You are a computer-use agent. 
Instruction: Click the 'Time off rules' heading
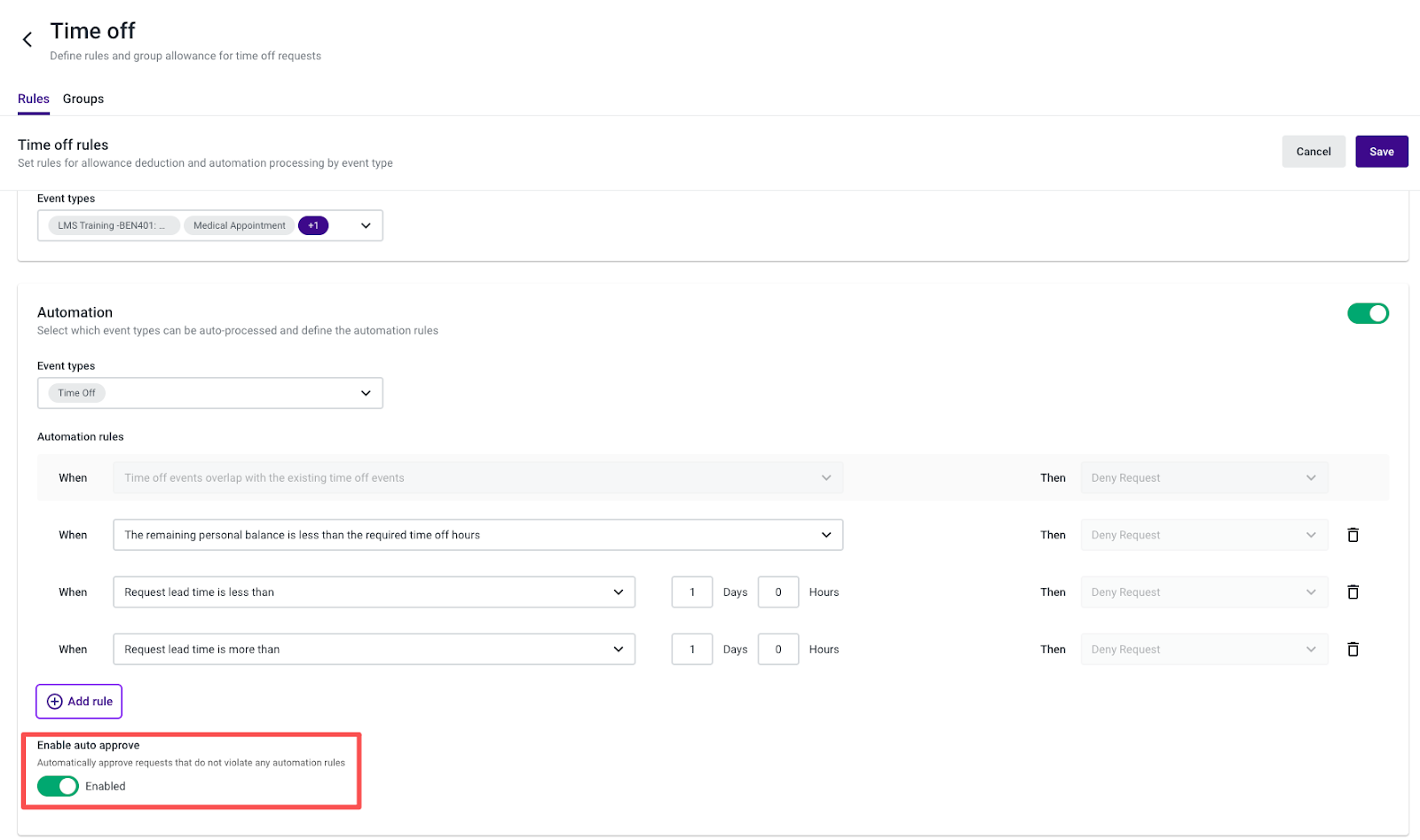tap(63, 145)
